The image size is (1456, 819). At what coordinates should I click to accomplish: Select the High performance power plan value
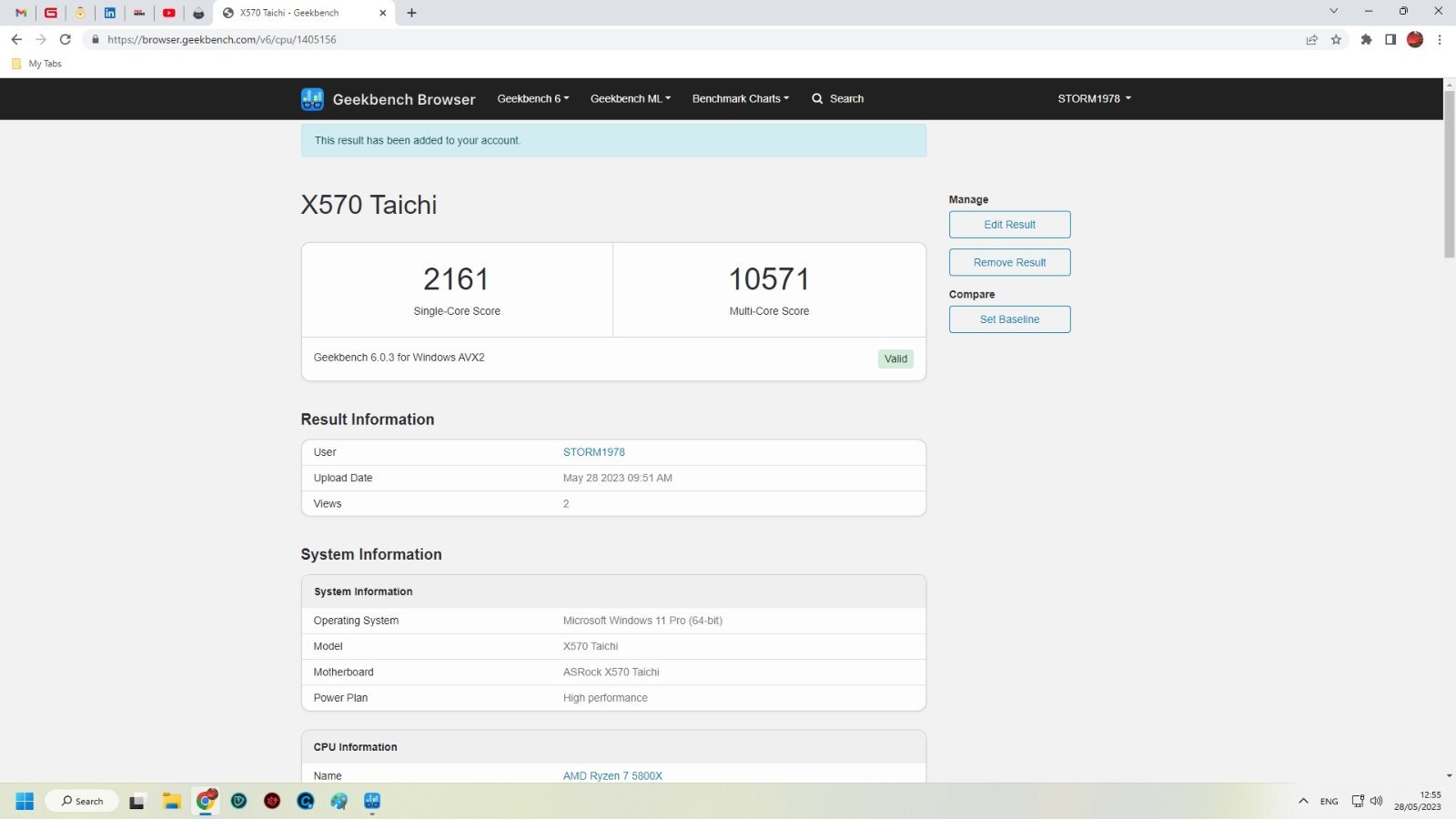[x=605, y=698]
